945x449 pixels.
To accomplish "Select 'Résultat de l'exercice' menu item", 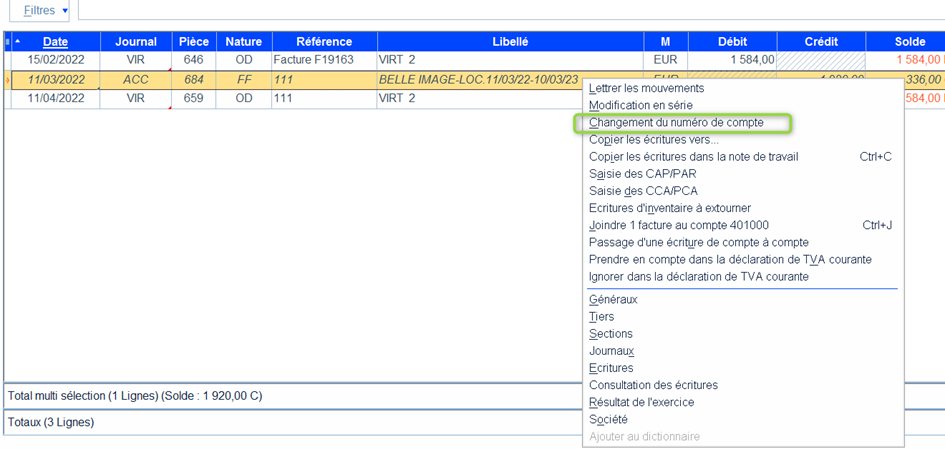I will coord(641,402).
